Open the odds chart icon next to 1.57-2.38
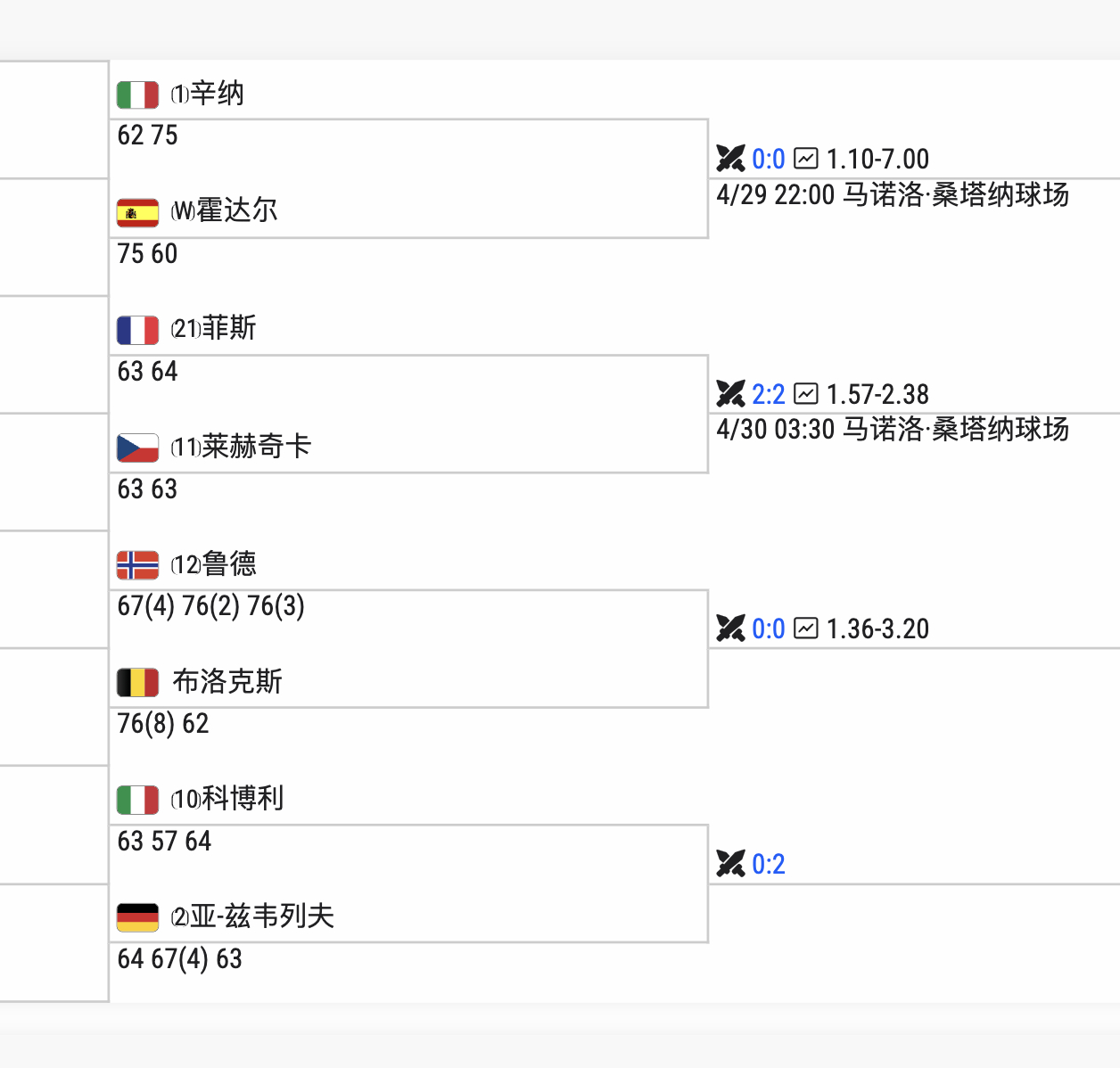 tap(805, 394)
